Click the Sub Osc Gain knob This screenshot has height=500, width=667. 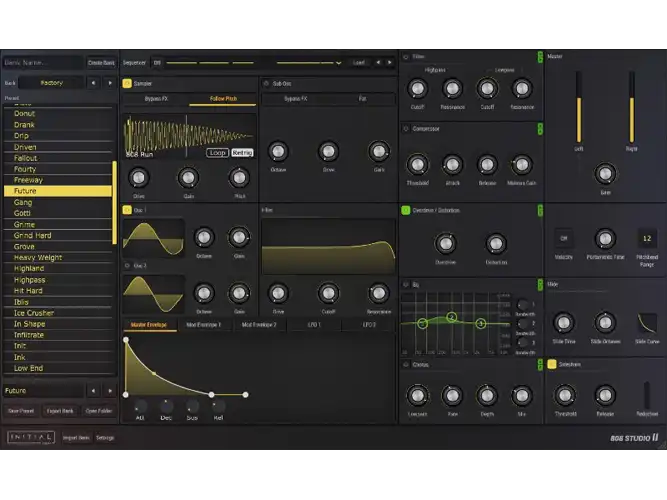coord(379,151)
